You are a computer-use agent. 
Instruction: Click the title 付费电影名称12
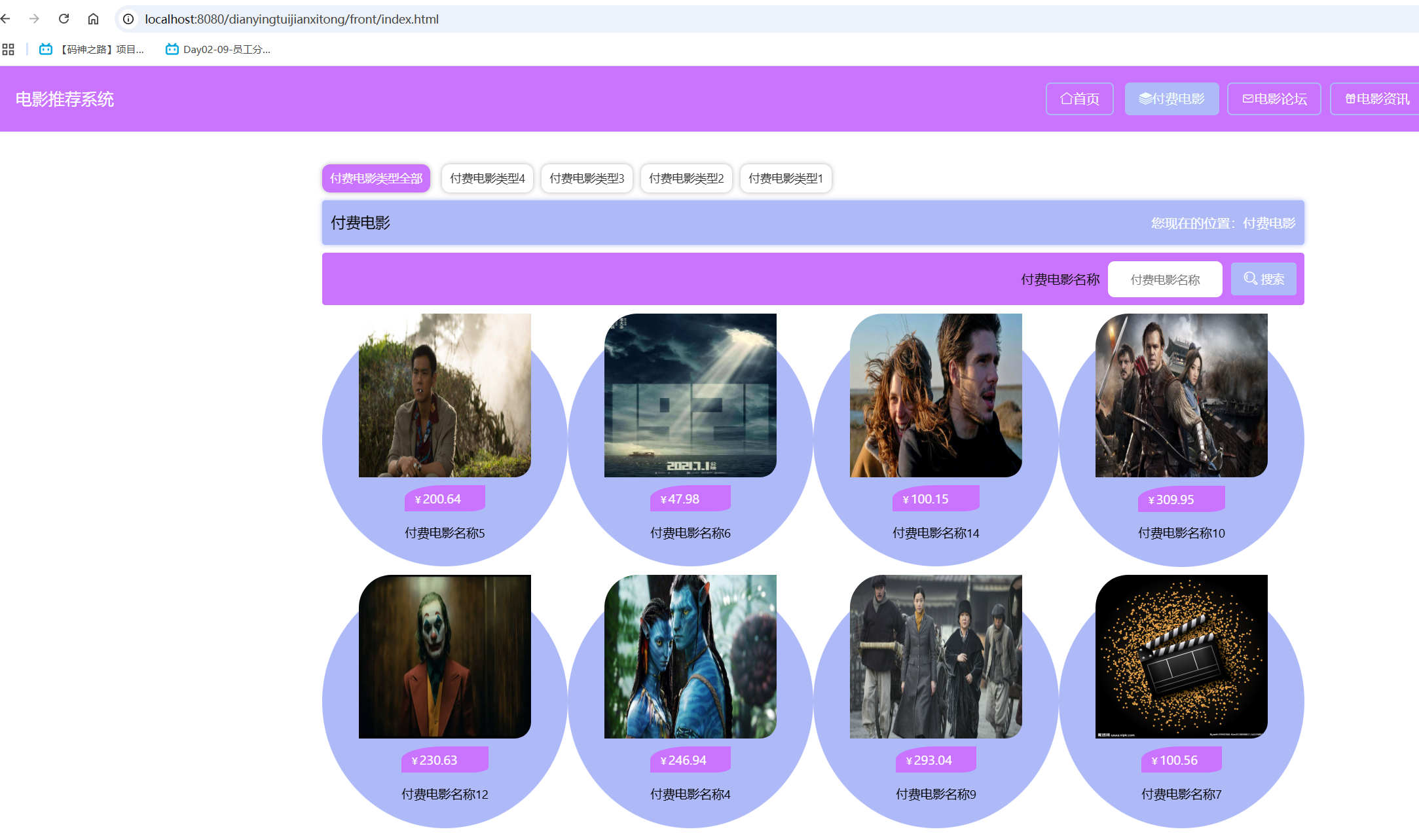[445, 794]
